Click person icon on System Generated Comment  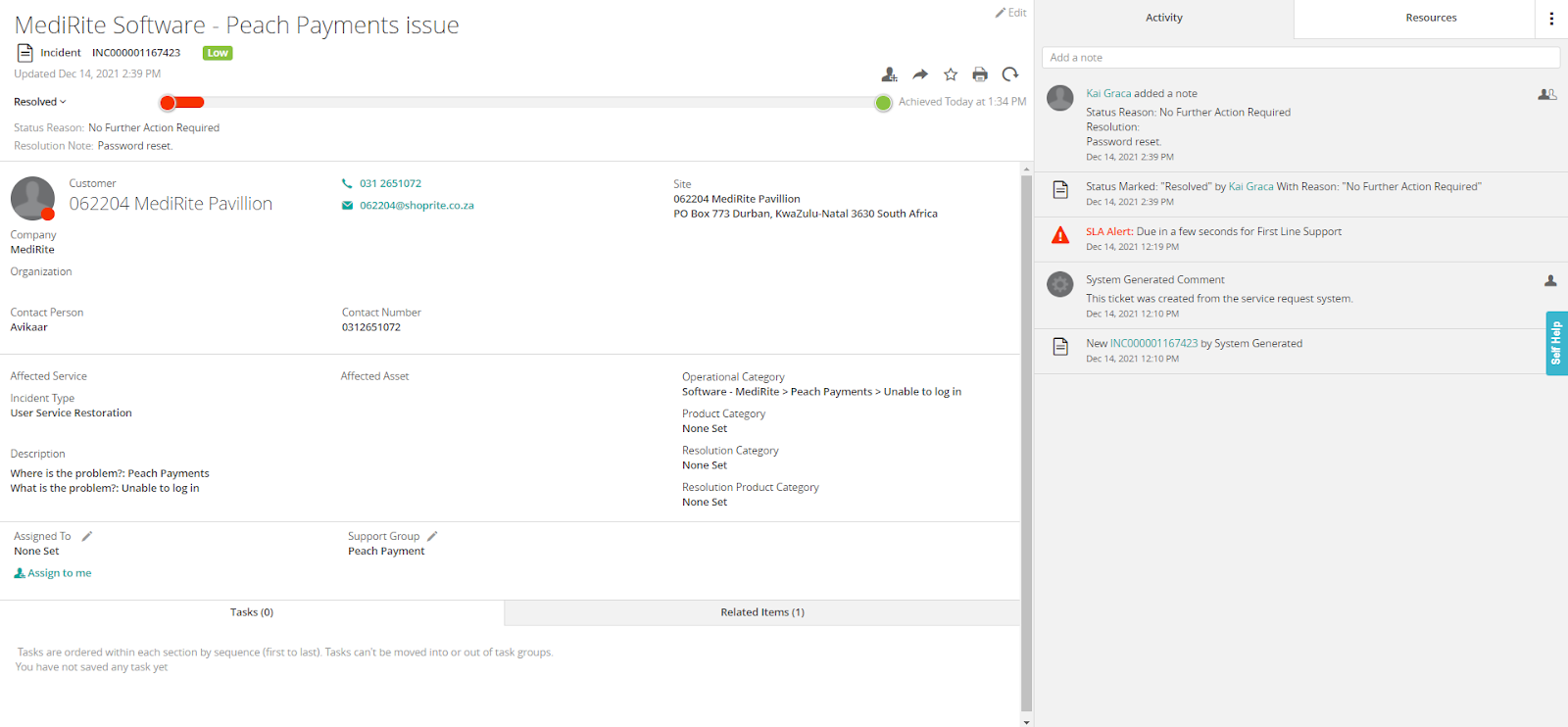pyautogui.click(x=1550, y=280)
